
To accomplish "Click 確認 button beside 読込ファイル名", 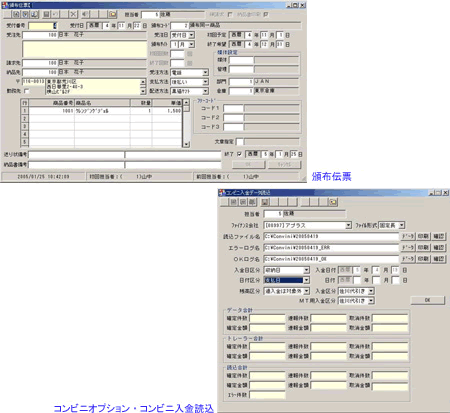I will pyautogui.click(x=439, y=236).
